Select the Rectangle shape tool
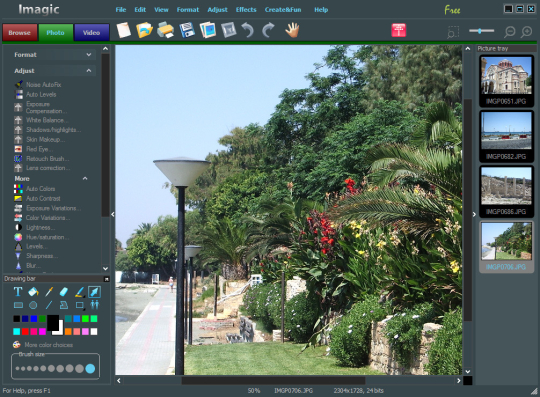 point(18,305)
